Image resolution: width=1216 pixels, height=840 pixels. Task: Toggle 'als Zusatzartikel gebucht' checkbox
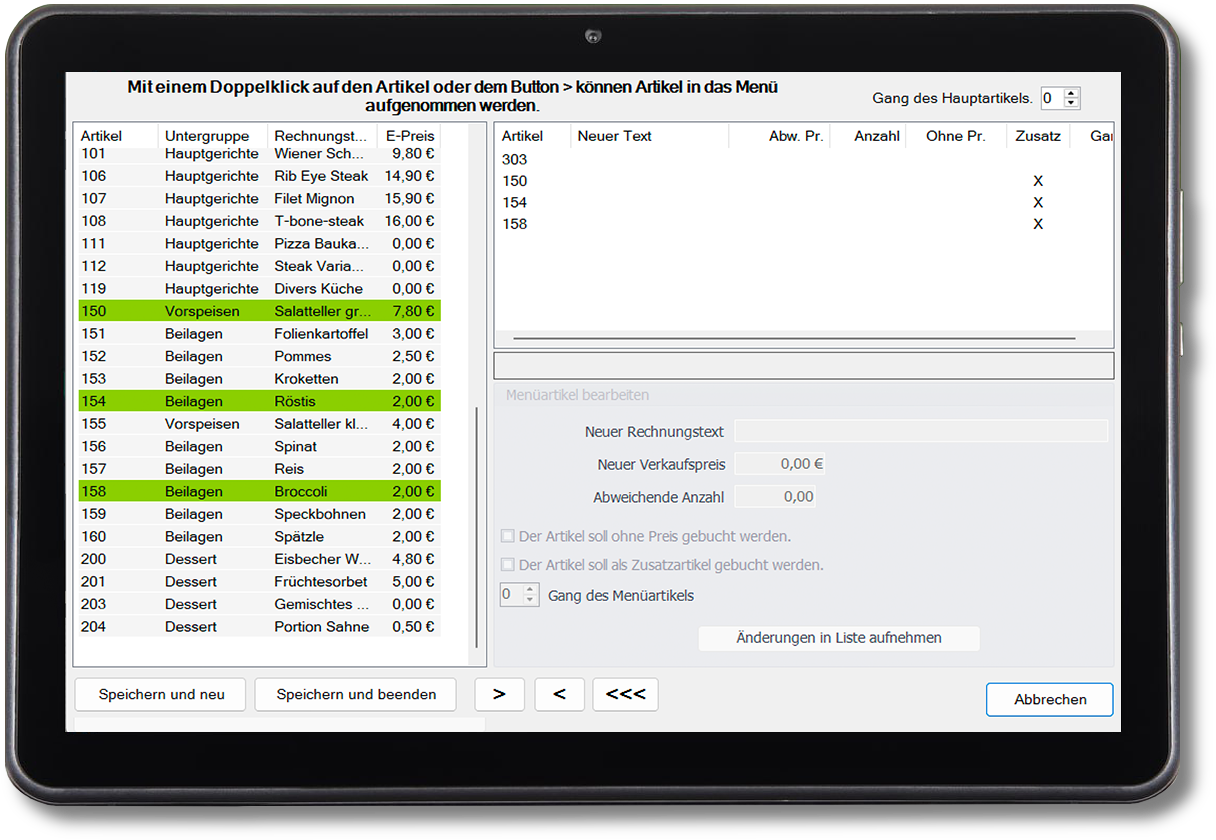point(508,565)
